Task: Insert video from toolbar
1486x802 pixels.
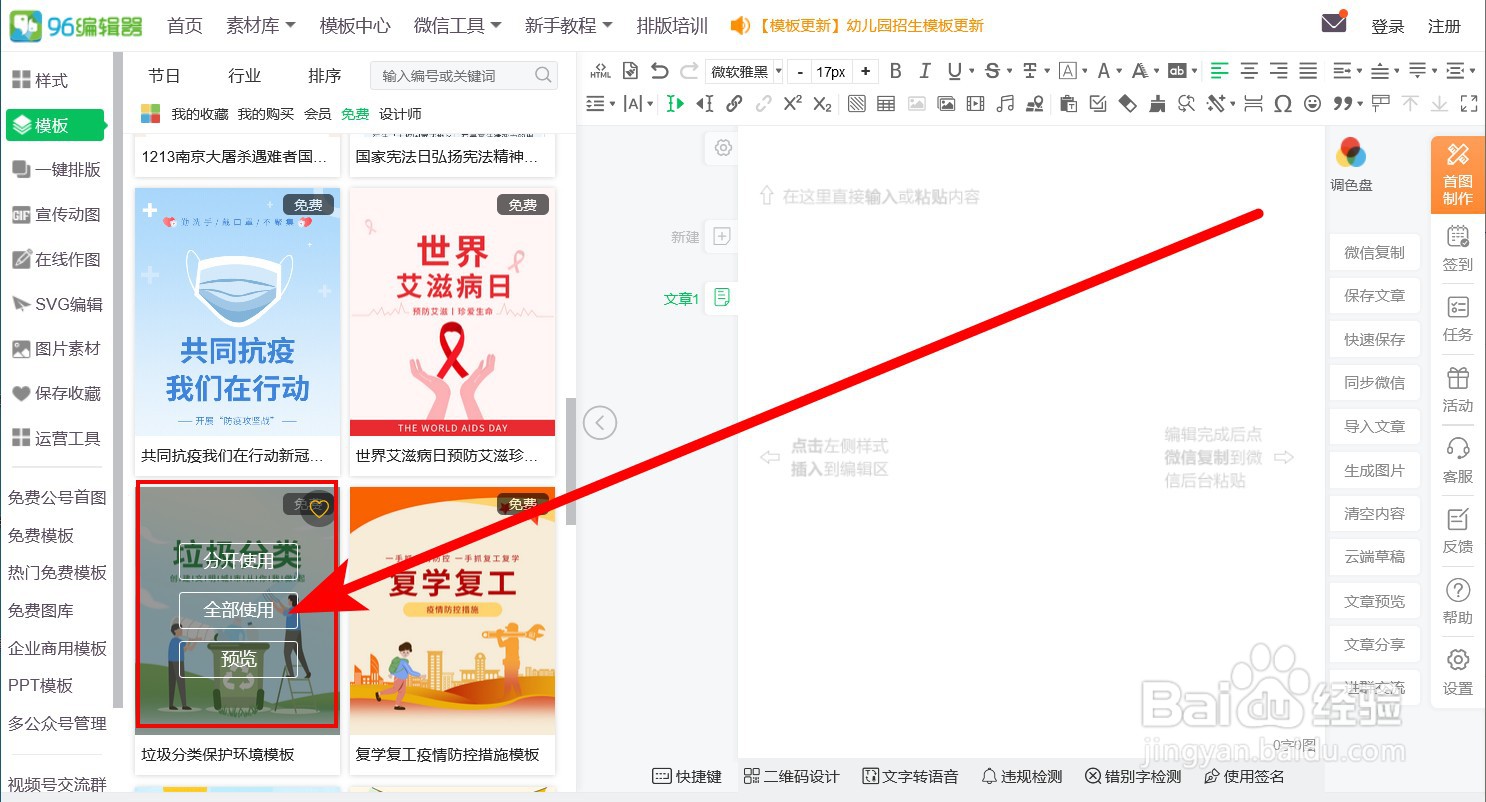Action: tap(975, 103)
